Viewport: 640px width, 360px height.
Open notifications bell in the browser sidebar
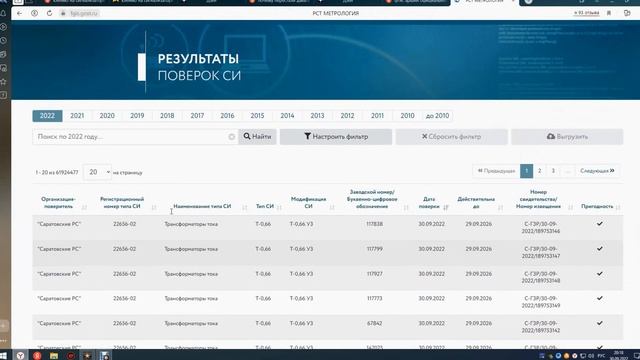4,13
